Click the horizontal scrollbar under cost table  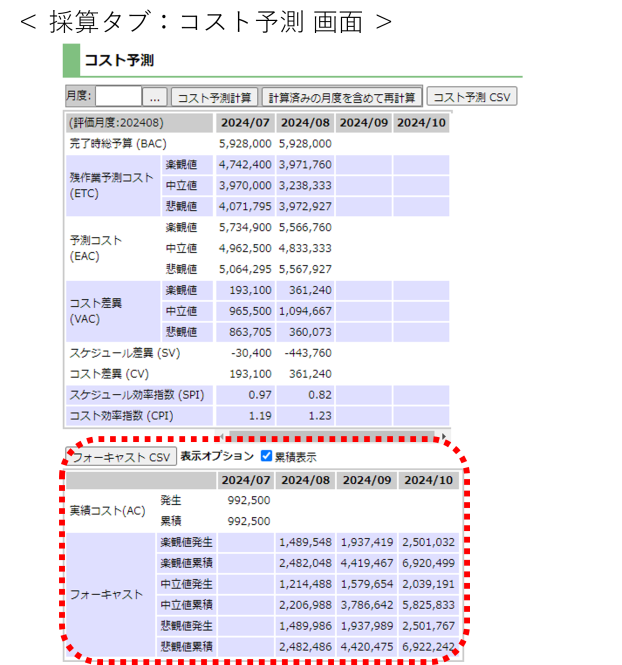(331, 436)
